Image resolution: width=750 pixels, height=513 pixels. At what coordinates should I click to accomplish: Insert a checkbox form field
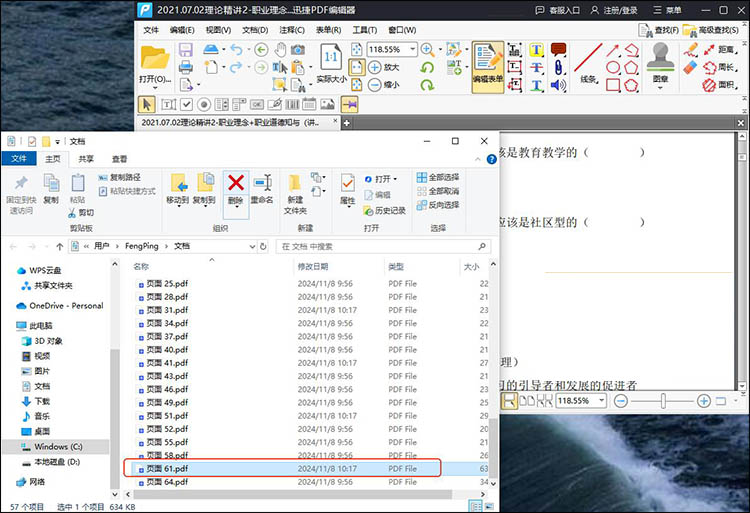[x=187, y=104]
